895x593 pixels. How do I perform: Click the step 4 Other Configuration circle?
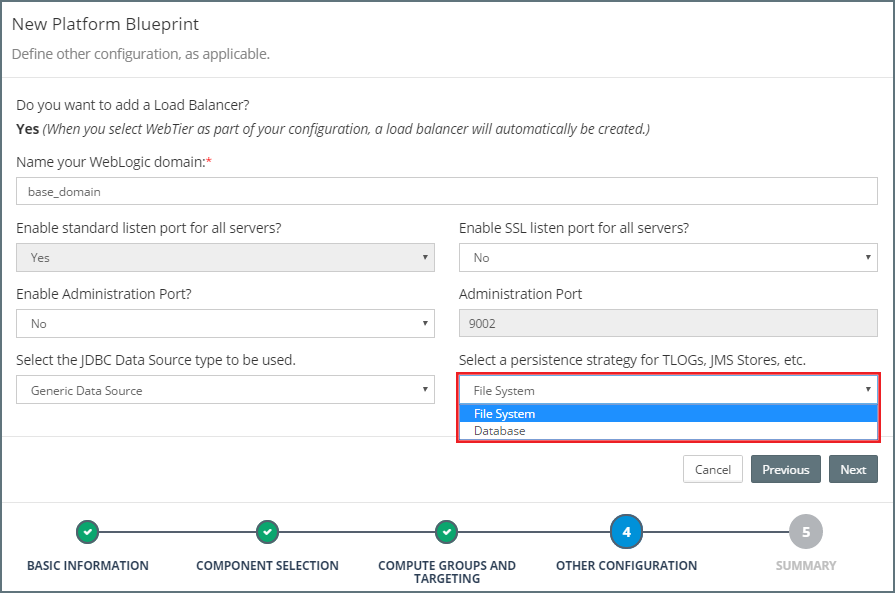[x=626, y=532]
